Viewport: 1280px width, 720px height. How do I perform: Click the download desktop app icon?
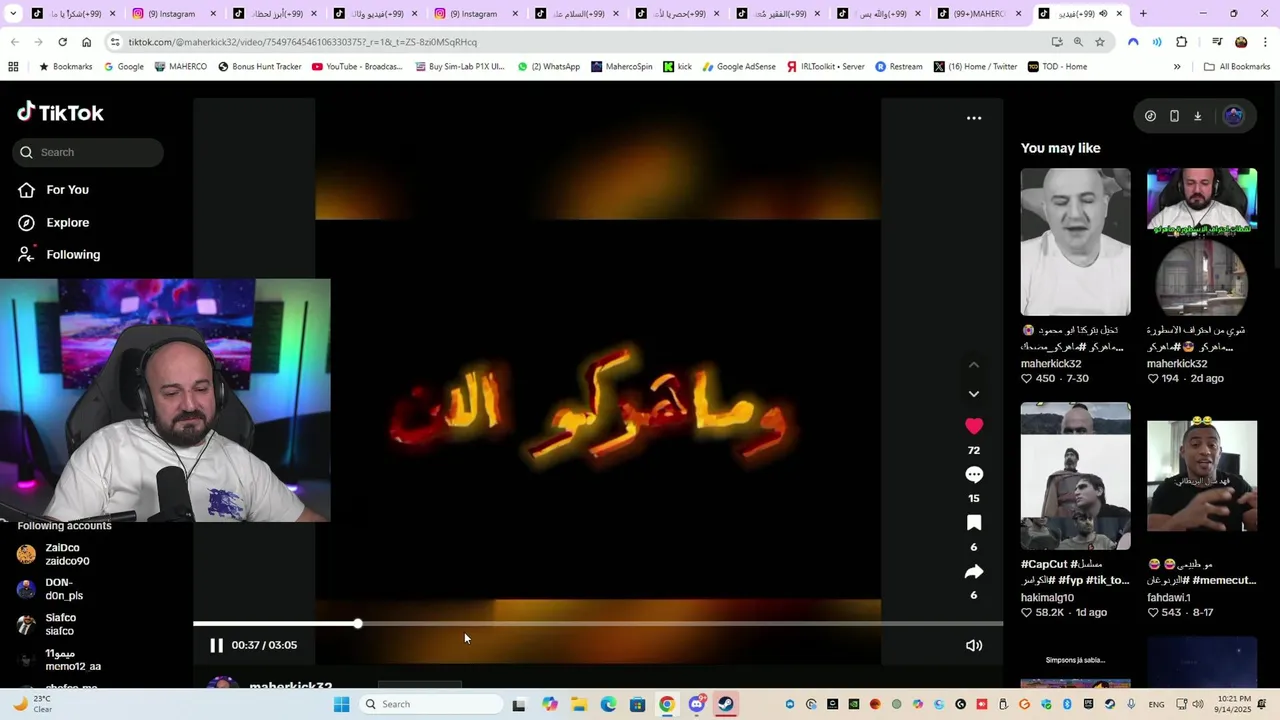(1198, 116)
